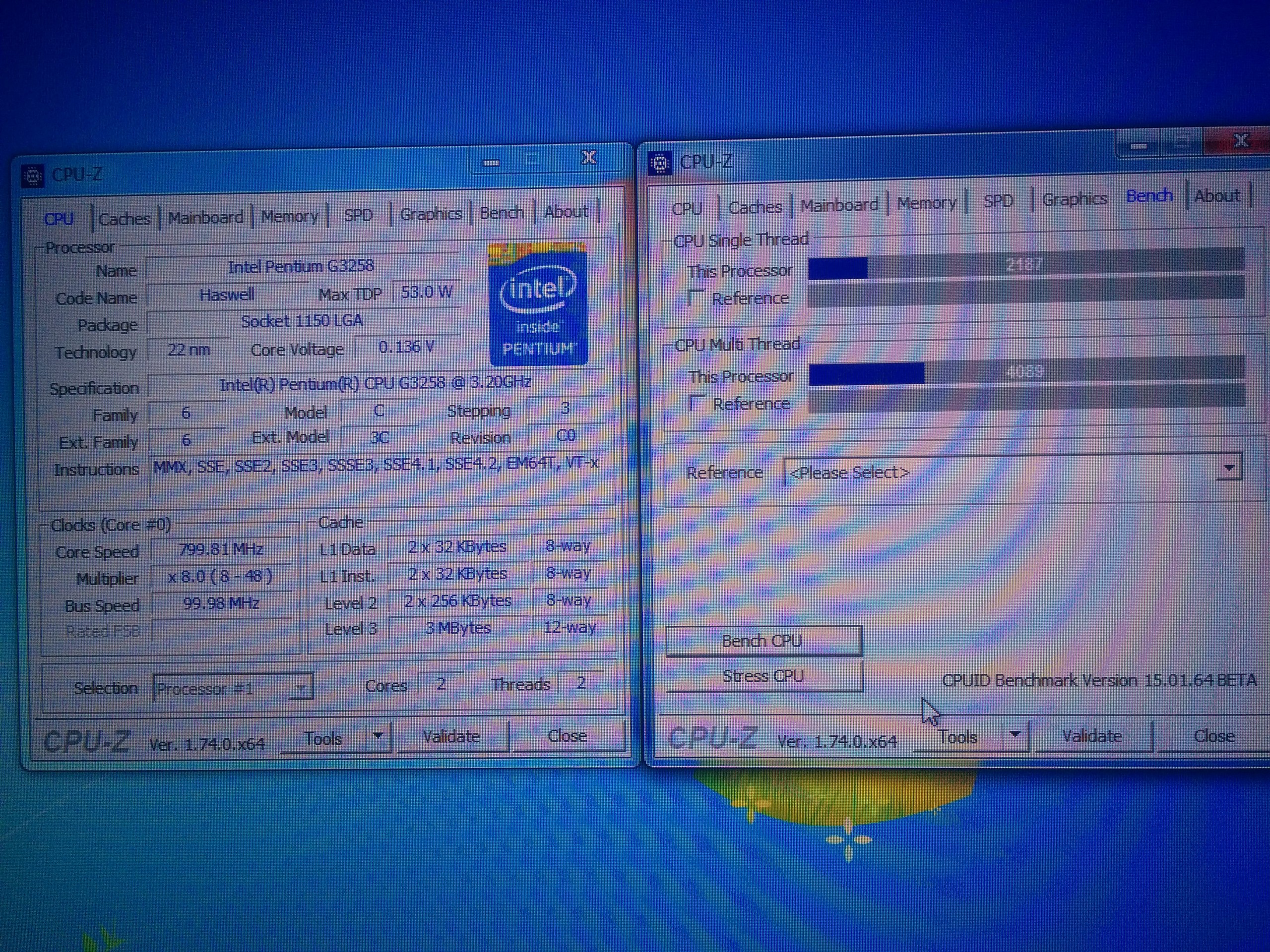The image size is (1270, 952).
Task: Click multi thread This Processor bar 4089
Action: [1026, 372]
